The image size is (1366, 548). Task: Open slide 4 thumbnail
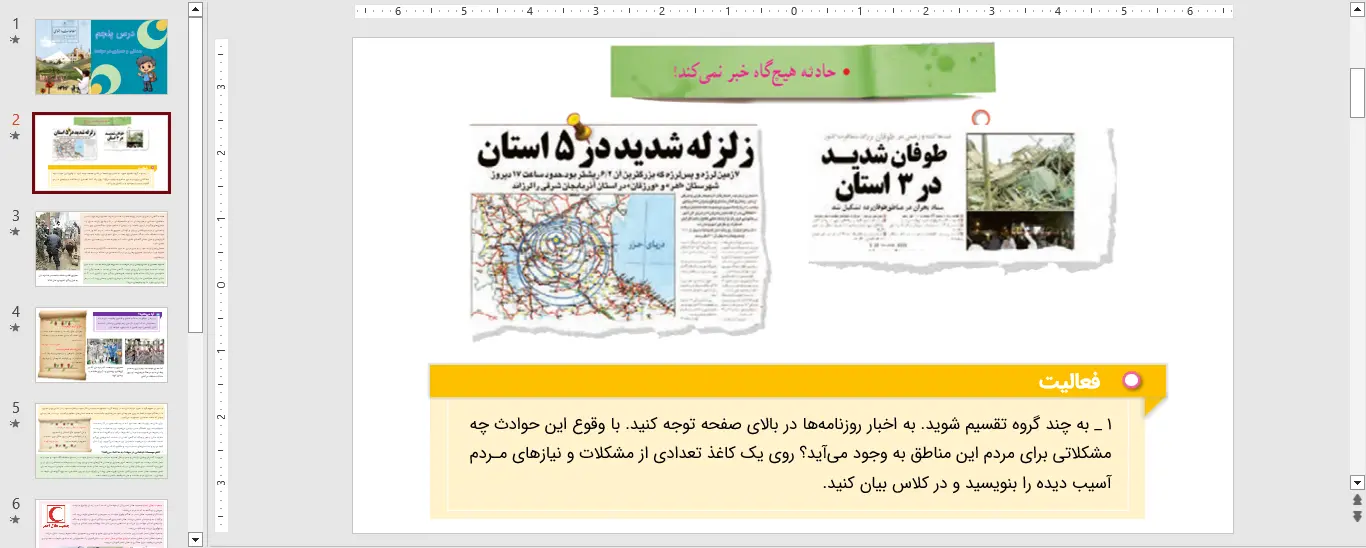[x=101, y=345]
